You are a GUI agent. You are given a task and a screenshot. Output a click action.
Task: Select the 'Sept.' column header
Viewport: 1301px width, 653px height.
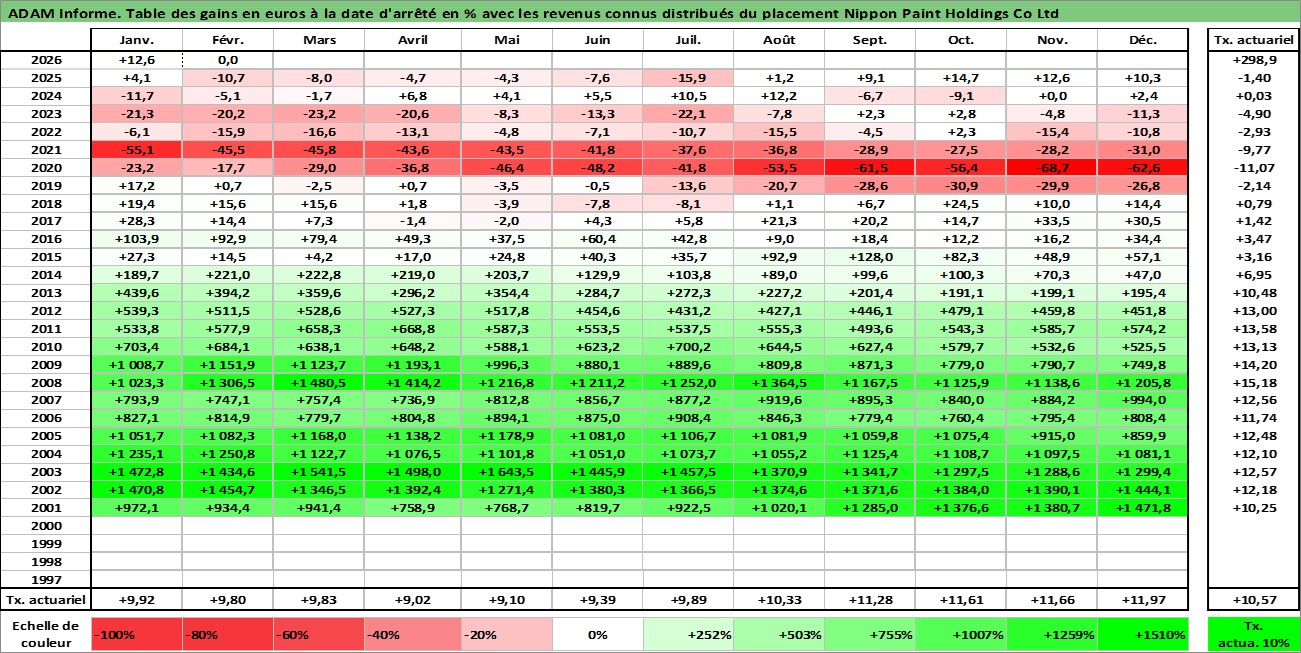click(870, 40)
